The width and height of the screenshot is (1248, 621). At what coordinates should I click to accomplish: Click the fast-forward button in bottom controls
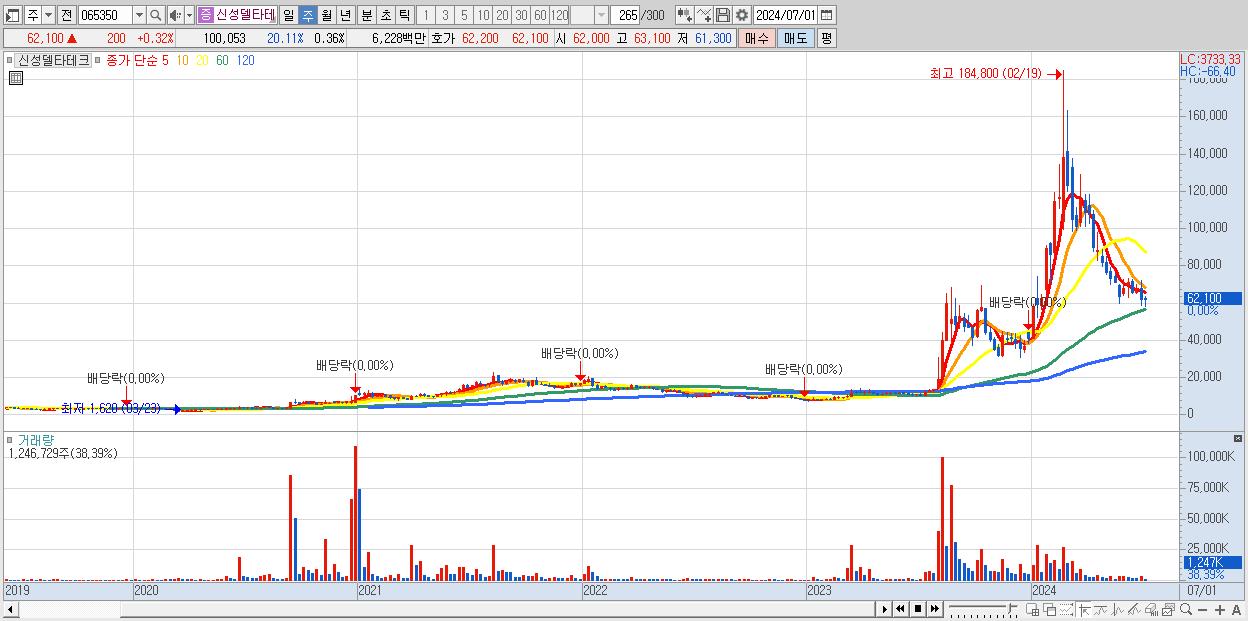934,609
